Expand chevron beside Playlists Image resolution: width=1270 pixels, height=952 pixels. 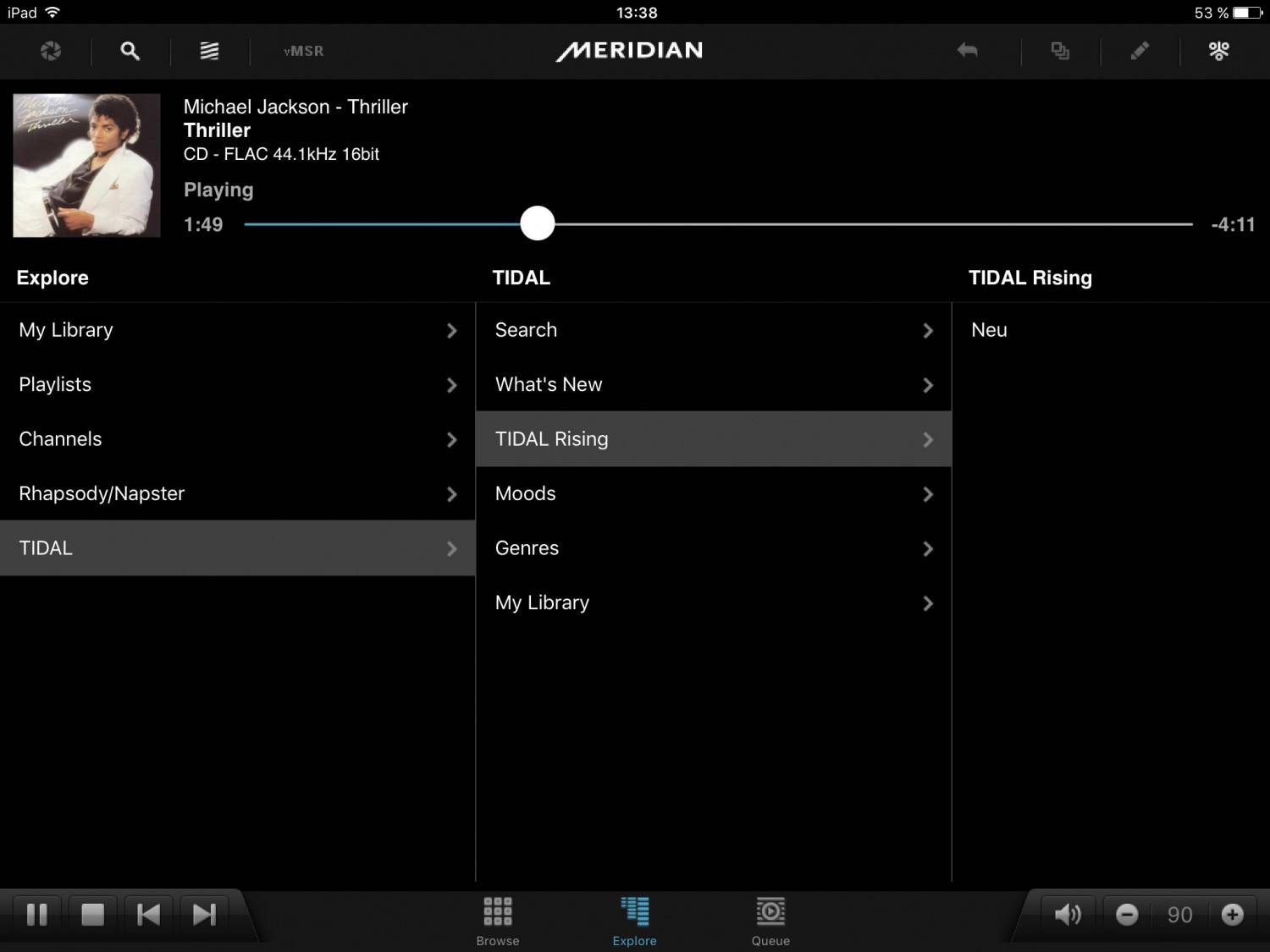452,385
